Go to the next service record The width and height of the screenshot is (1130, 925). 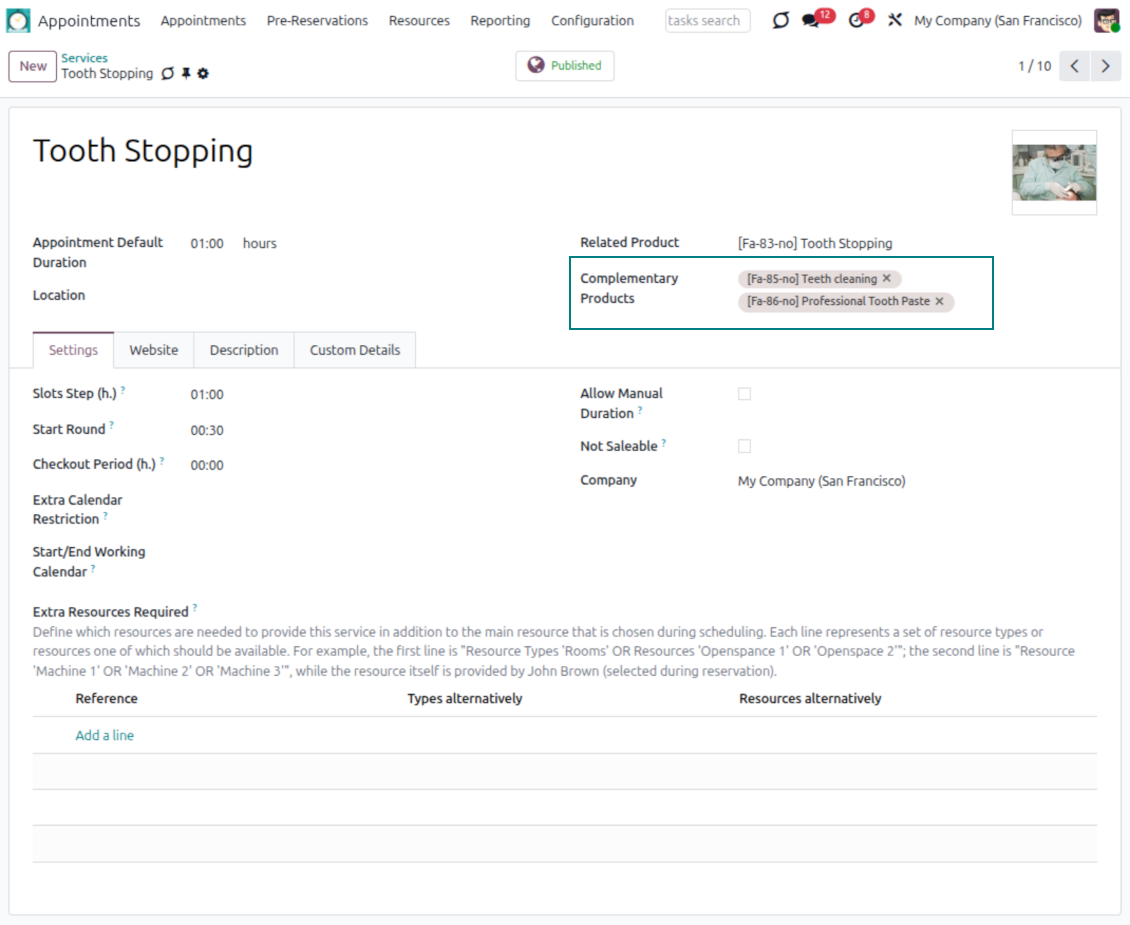[x=1105, y=66]
